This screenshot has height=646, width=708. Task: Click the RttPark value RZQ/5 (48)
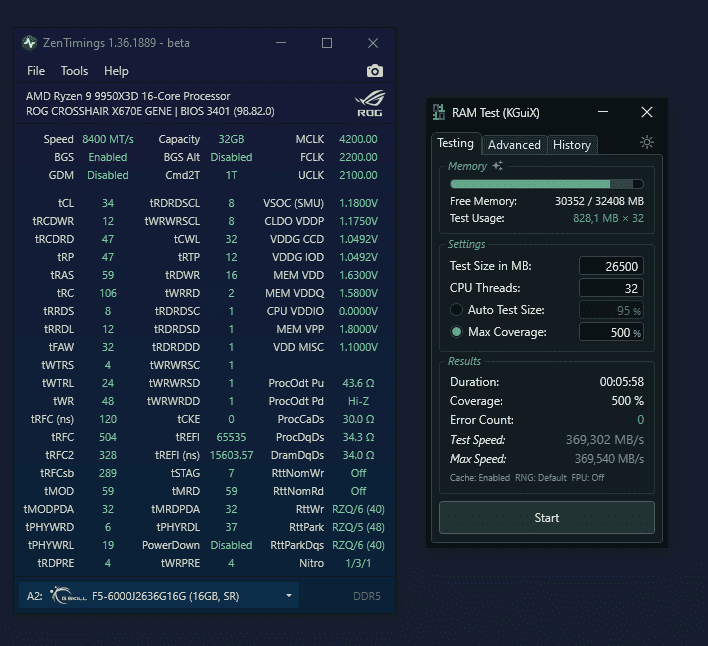(358, 527)
